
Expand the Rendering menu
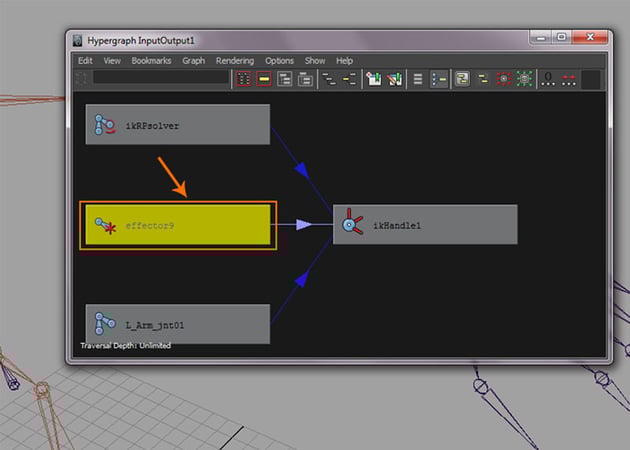pos(235,61)
